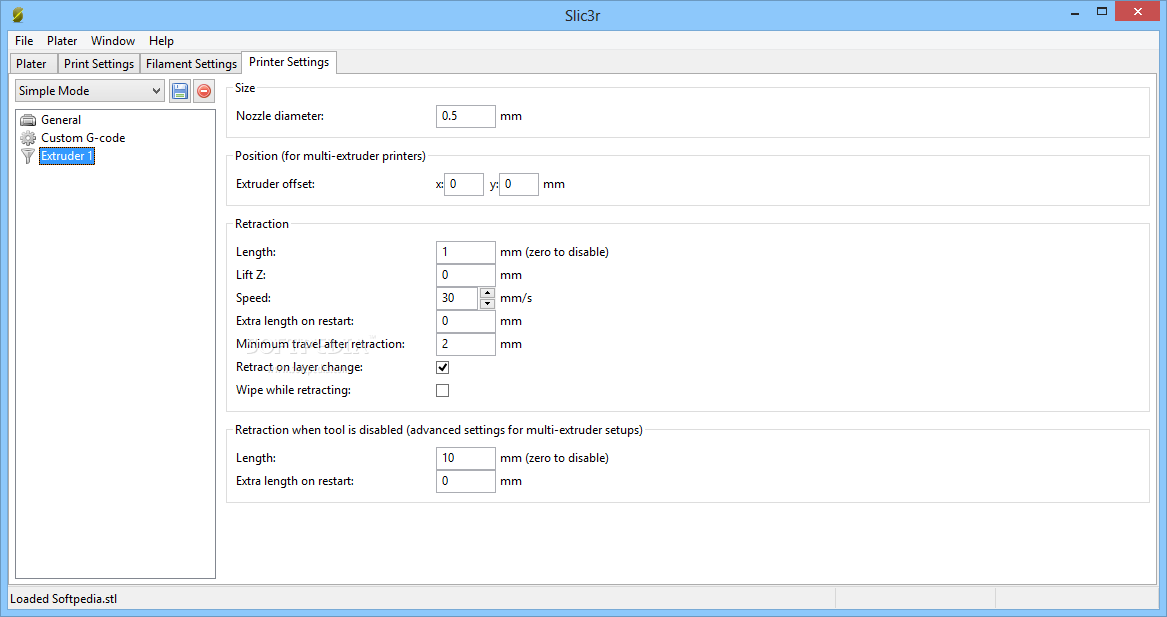Viewport: 1167px width, 617px height.
Task: Click the Nozzle diameter input field
Action: point(465,116)
